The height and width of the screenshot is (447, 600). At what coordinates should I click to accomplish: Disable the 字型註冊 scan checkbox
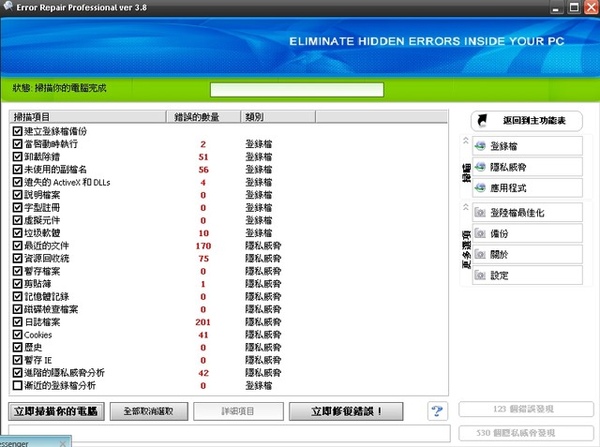[x=17, y=207]
